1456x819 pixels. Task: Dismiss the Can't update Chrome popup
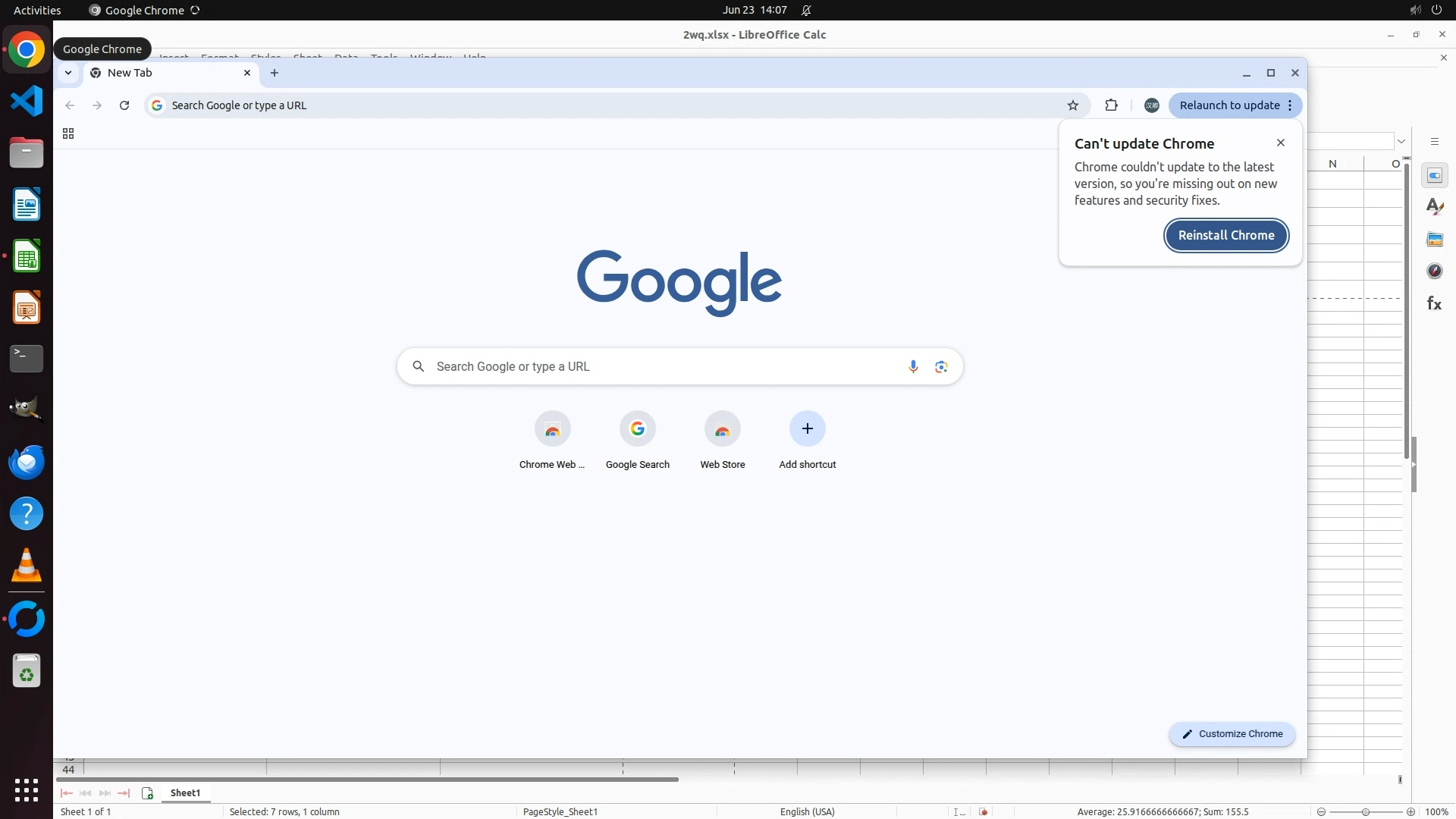pos(1280,143)
